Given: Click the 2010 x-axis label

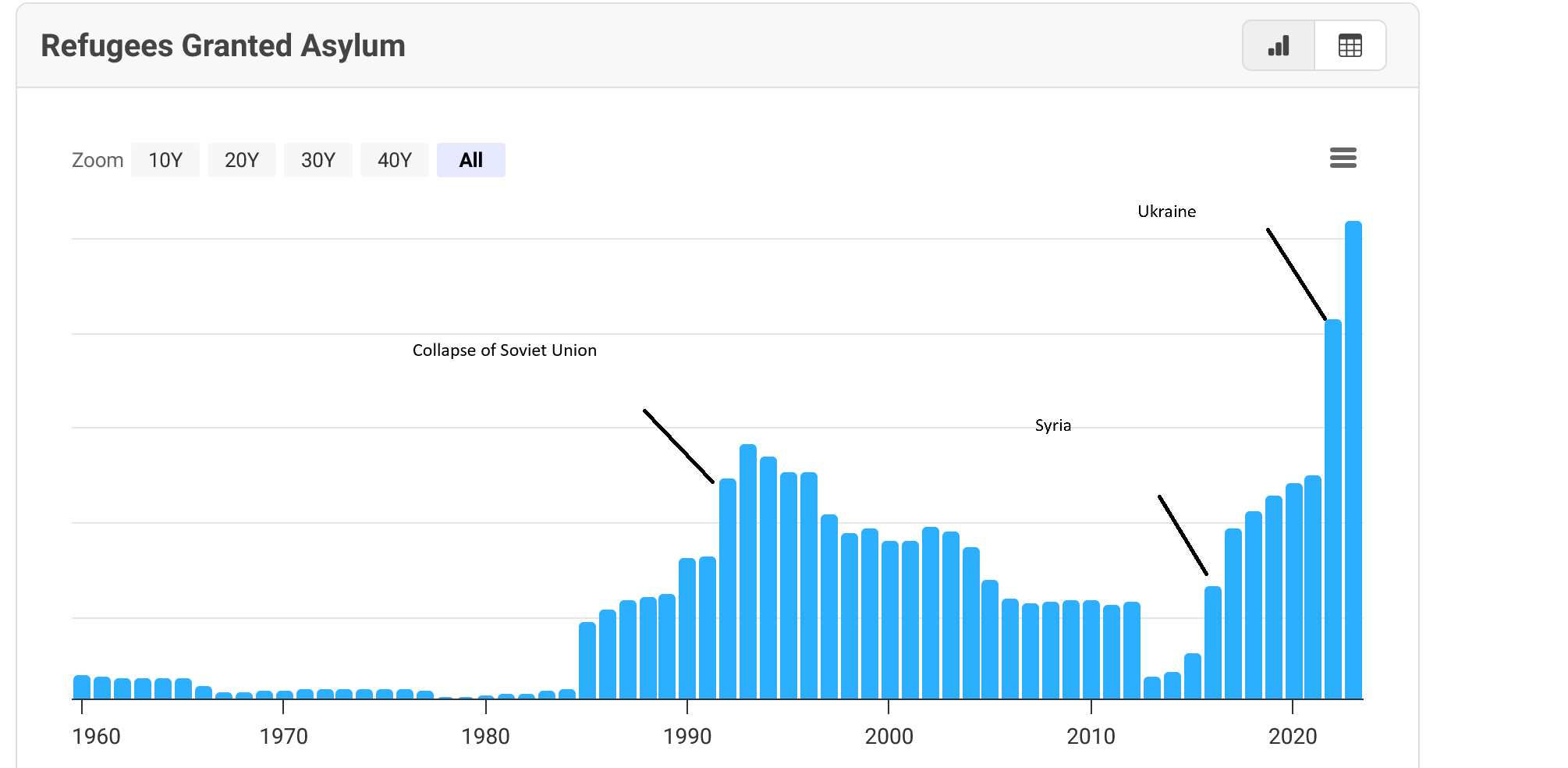Looking at the screenshot, I should click(x=1091, y=736).
